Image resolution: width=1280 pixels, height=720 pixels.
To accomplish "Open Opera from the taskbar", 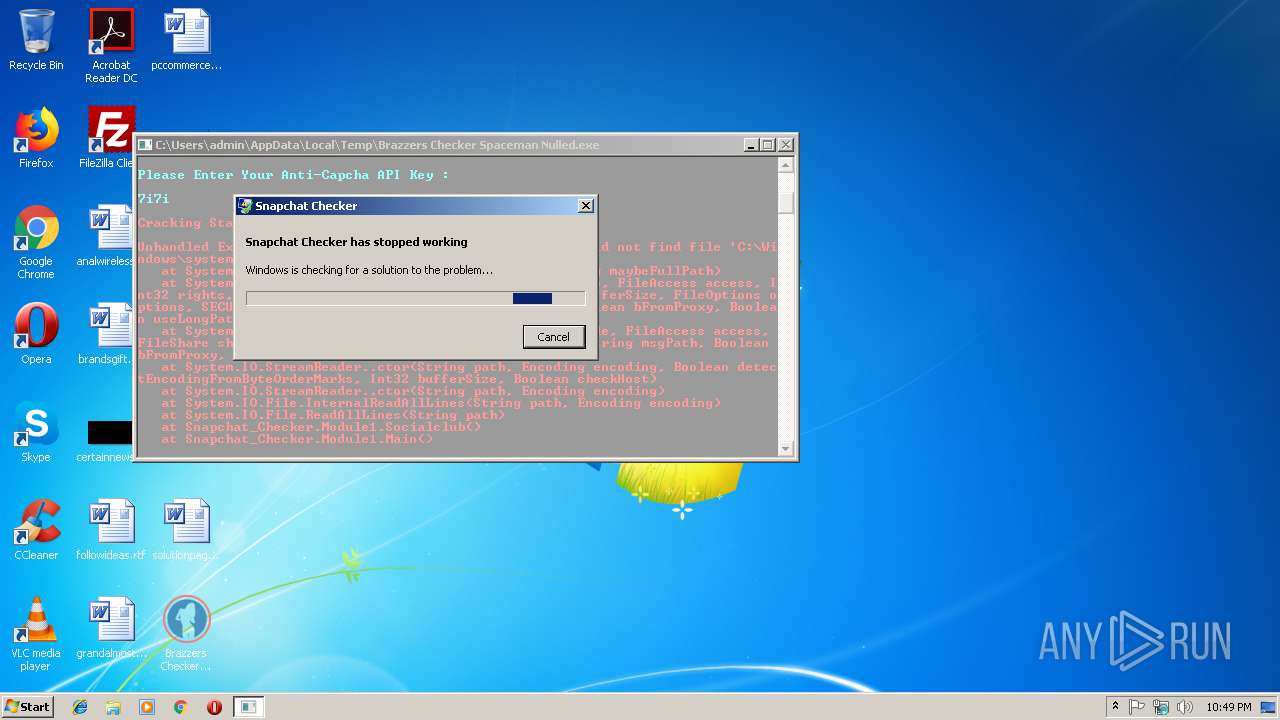I will tap(214, 707).
